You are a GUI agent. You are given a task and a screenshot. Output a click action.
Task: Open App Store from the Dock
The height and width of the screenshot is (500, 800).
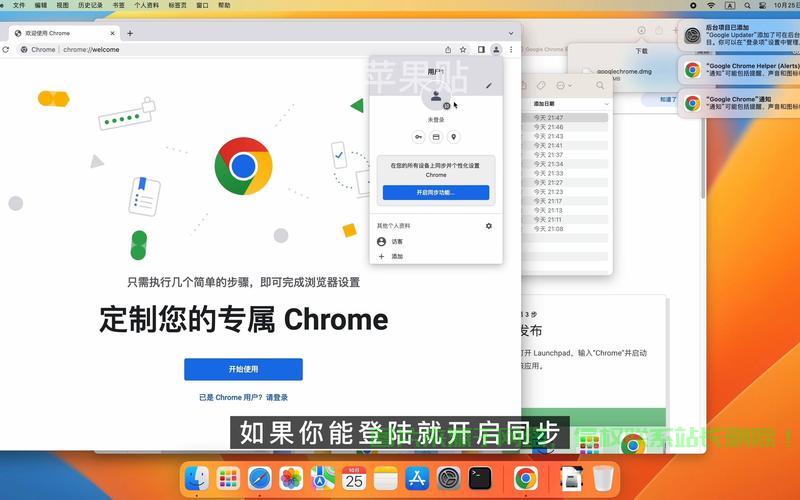coord(417,479)
